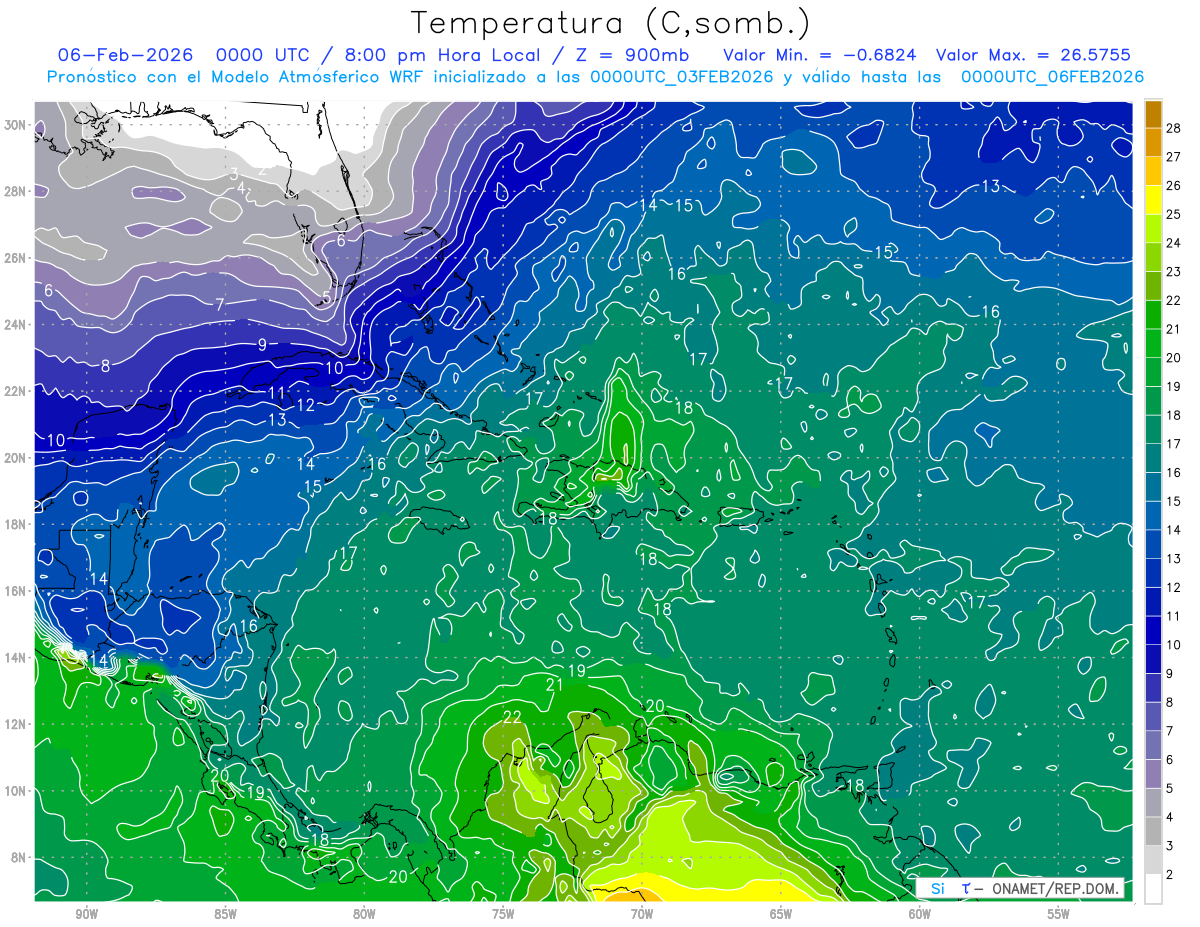Click the 8N latitude axis label
1200x927 pixels.
19,858
